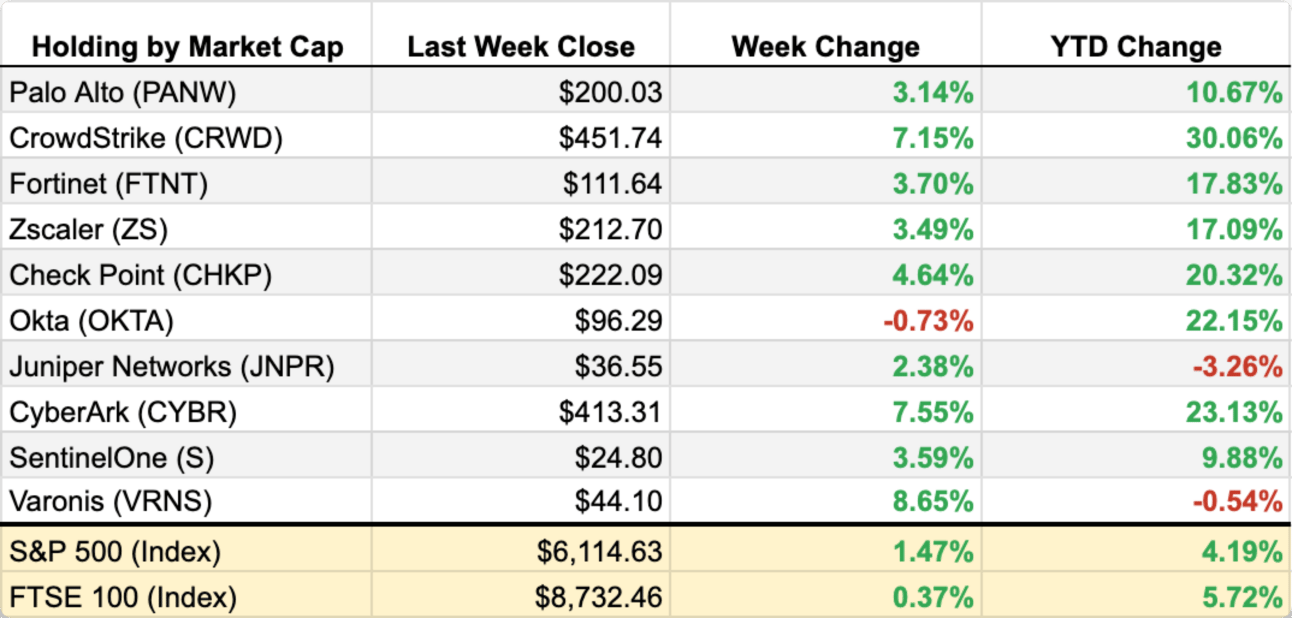Image resolution: width=1292 pixels, height=618 pixels.
Task: Click the Week Change column header
Action: click(825, 47)
